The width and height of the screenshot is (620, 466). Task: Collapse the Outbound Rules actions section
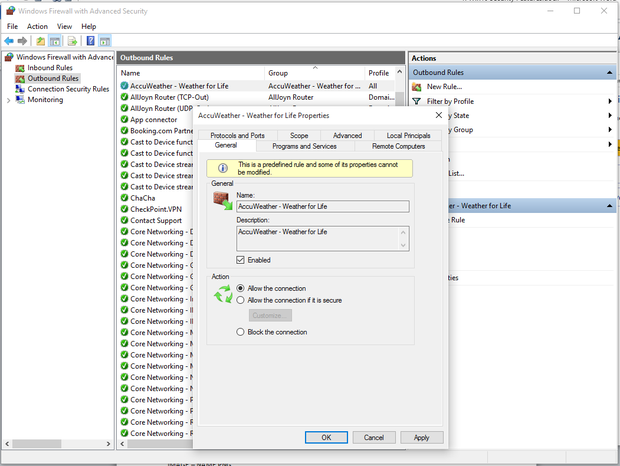coord(609,72)
